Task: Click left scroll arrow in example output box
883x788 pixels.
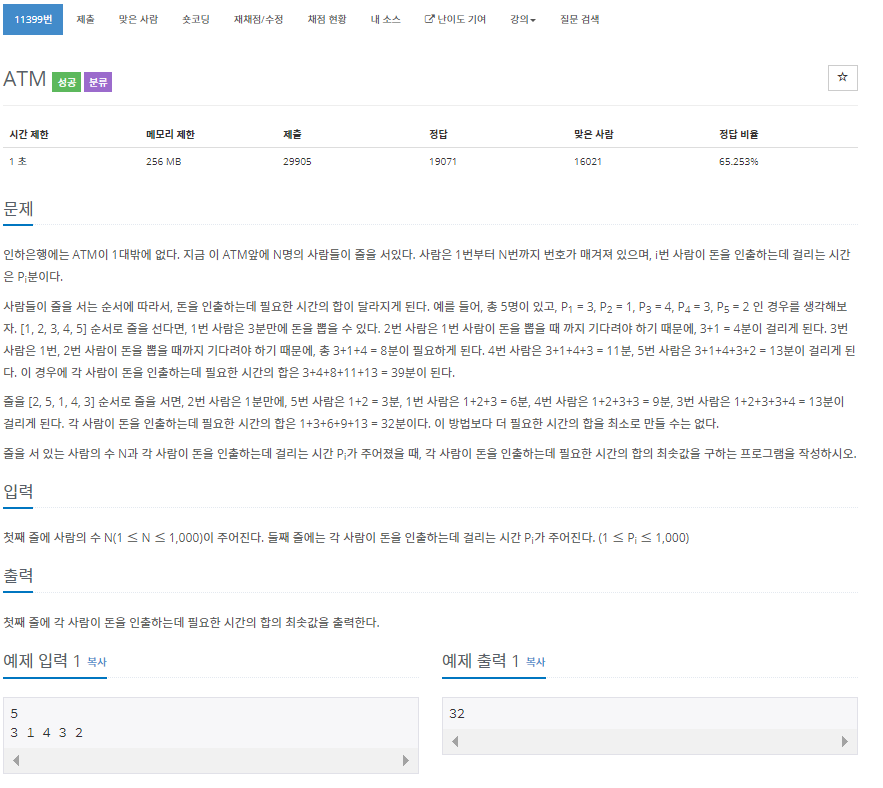Action: pyautogui.click(x=455, y=741)
